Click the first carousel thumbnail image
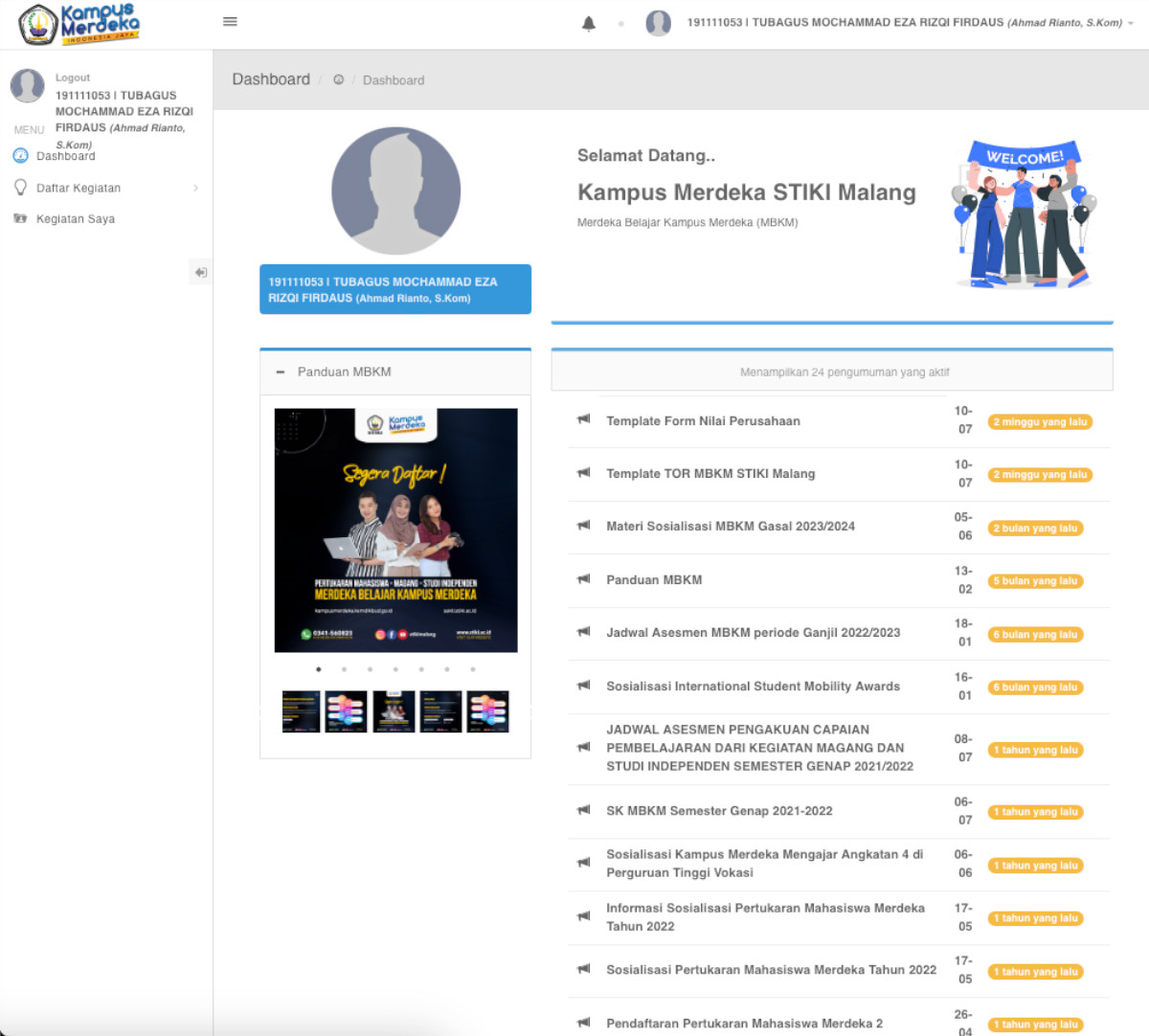The width and height of the screenshot is (1149, 1036). tap(301, 711)
